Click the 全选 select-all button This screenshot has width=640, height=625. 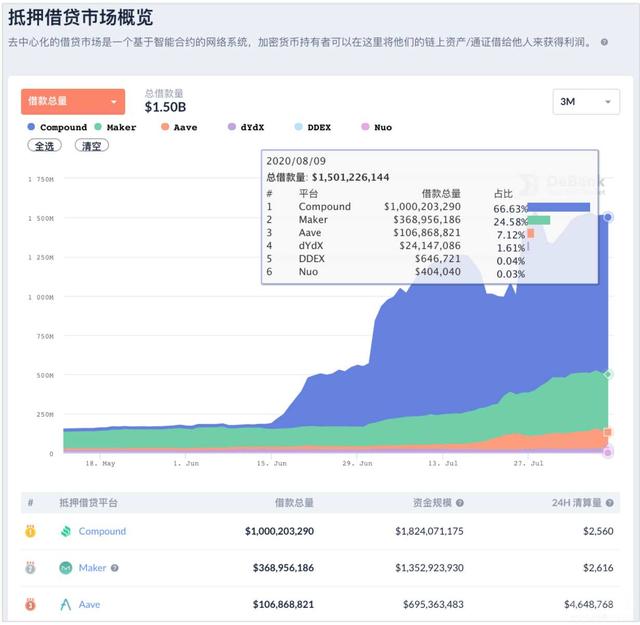(x=44, y=145)
